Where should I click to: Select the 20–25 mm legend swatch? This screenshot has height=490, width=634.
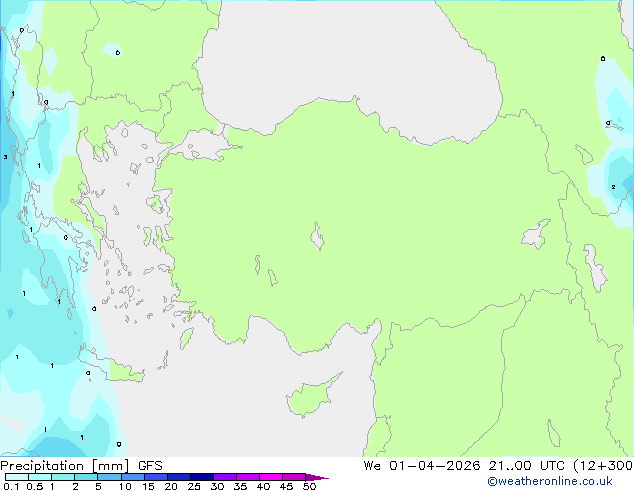coord(178,477)
